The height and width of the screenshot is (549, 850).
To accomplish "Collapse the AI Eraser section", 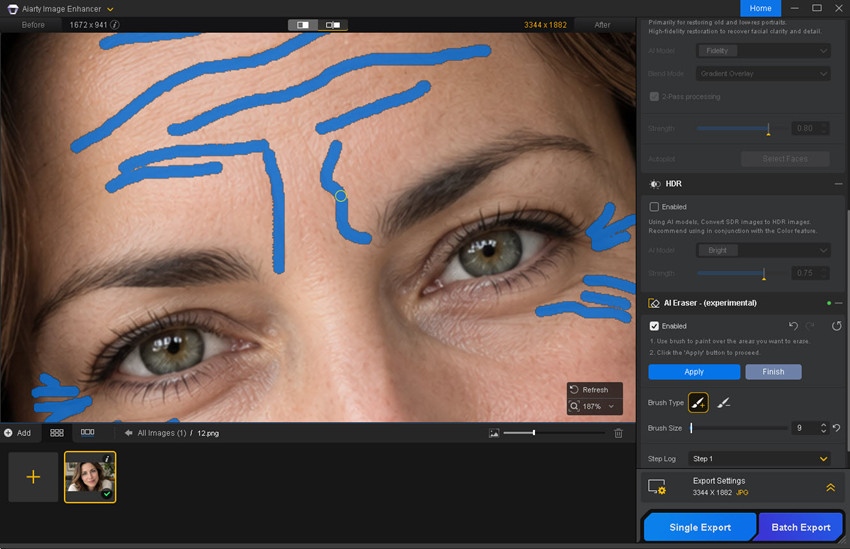I will point(838,303).
